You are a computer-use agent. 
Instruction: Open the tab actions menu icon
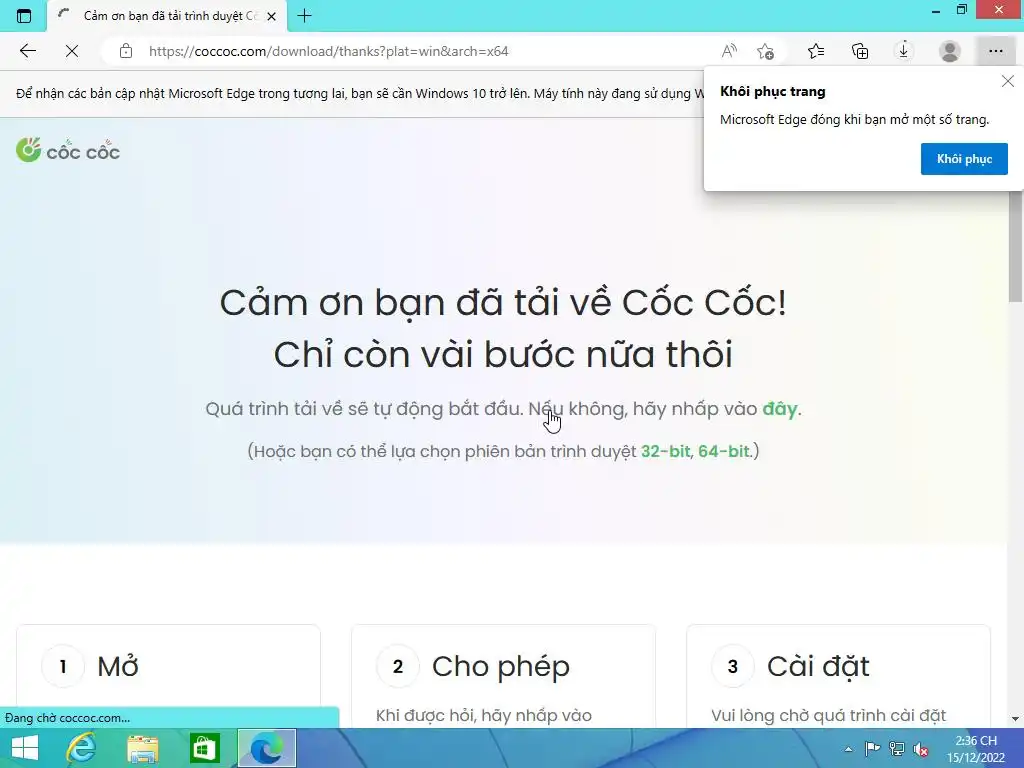point(24,16)
